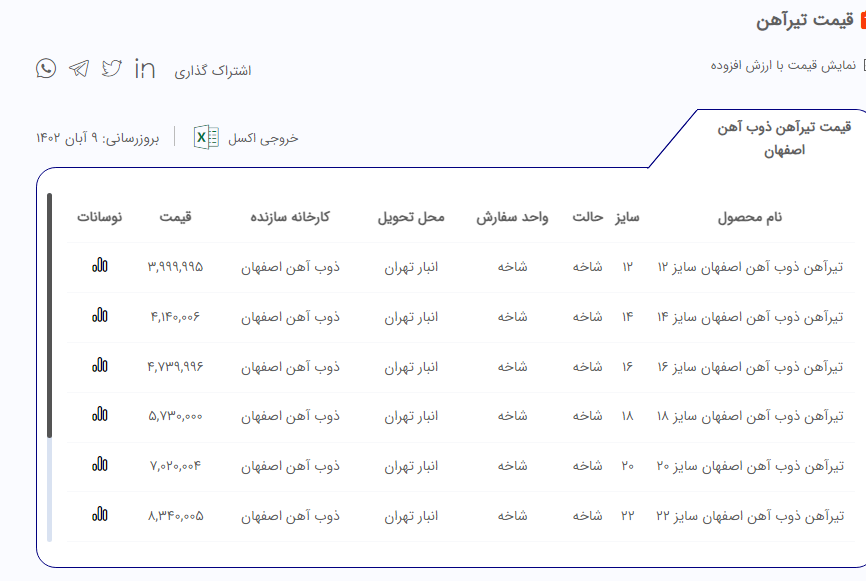The image size is (866, 581).
Task: Click the نام محصول column header
Action: (x=750, y=217)
